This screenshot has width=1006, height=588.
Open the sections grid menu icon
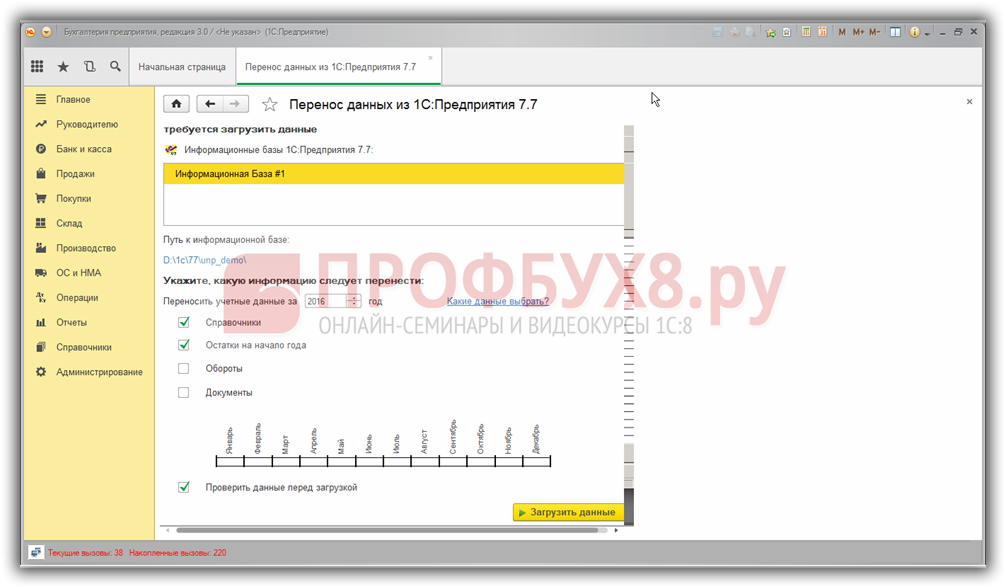tap(37, 66)
